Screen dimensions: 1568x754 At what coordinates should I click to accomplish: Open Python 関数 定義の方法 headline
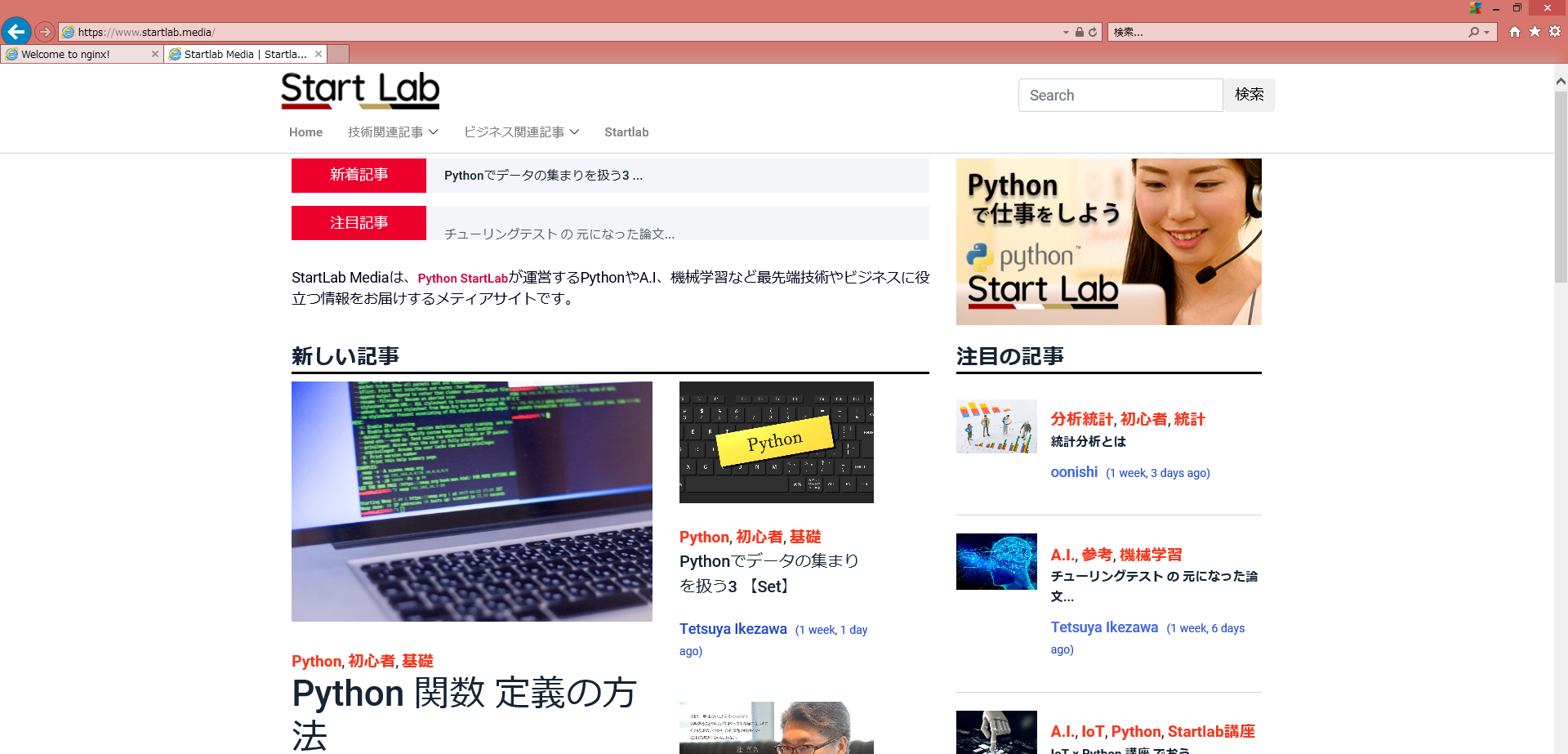(464, 713)
